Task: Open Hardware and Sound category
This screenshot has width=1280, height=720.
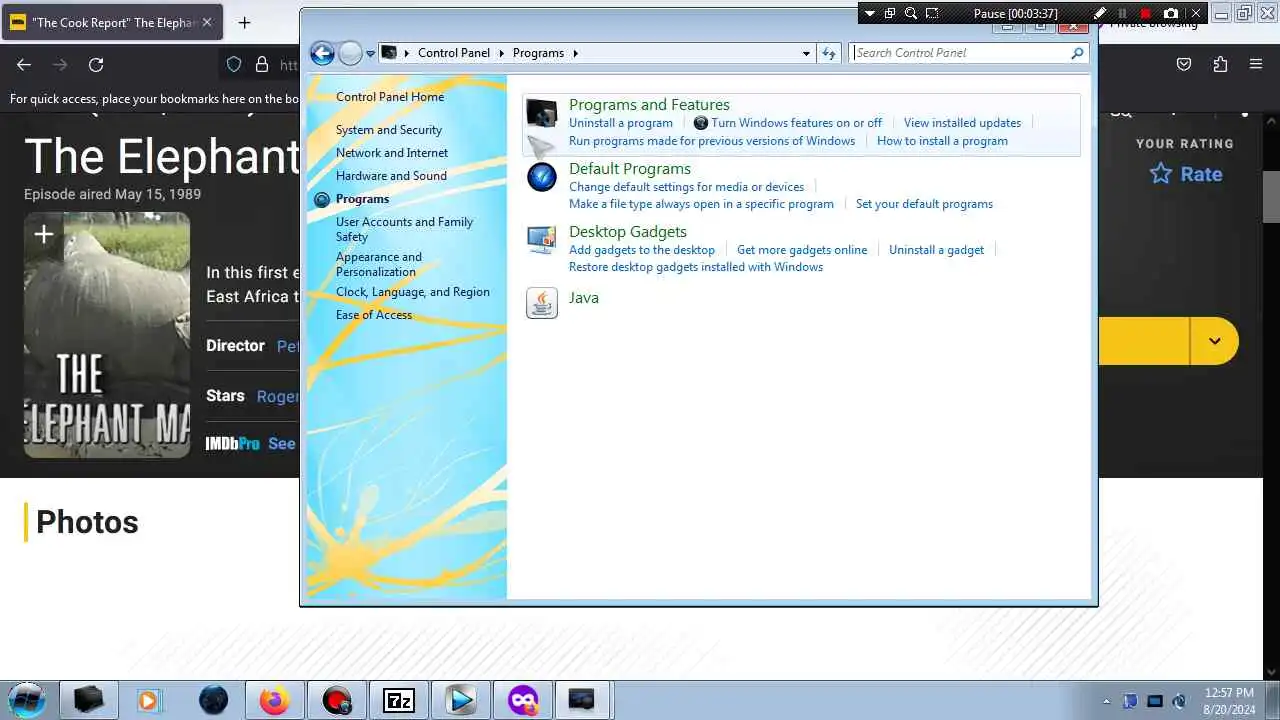Action: pyautogui.click(x=391, y=176)
